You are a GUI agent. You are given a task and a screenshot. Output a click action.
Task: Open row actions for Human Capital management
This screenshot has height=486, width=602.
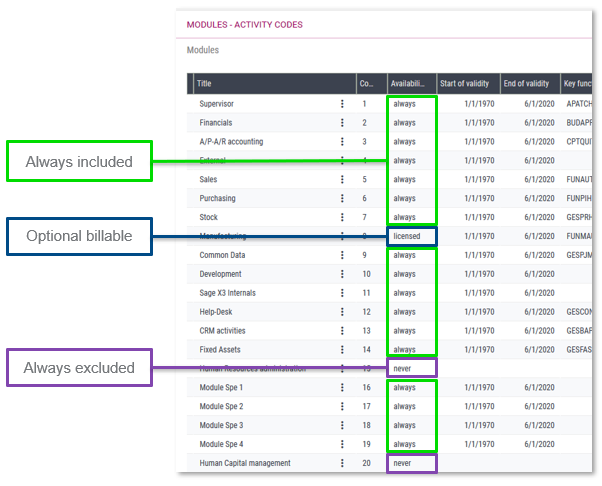coord(342,463)
